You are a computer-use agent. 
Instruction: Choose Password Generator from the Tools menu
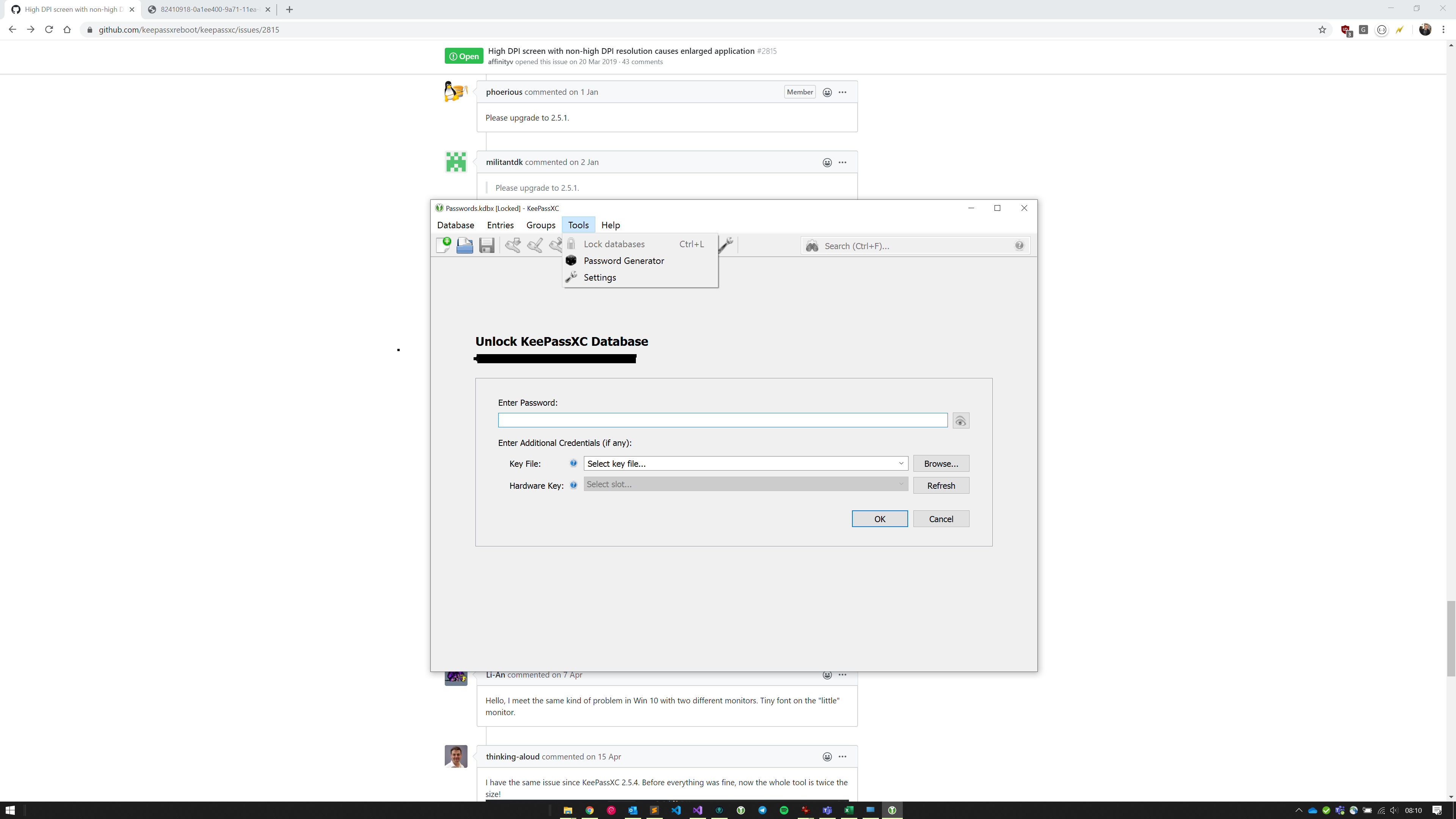coord(623,260)
